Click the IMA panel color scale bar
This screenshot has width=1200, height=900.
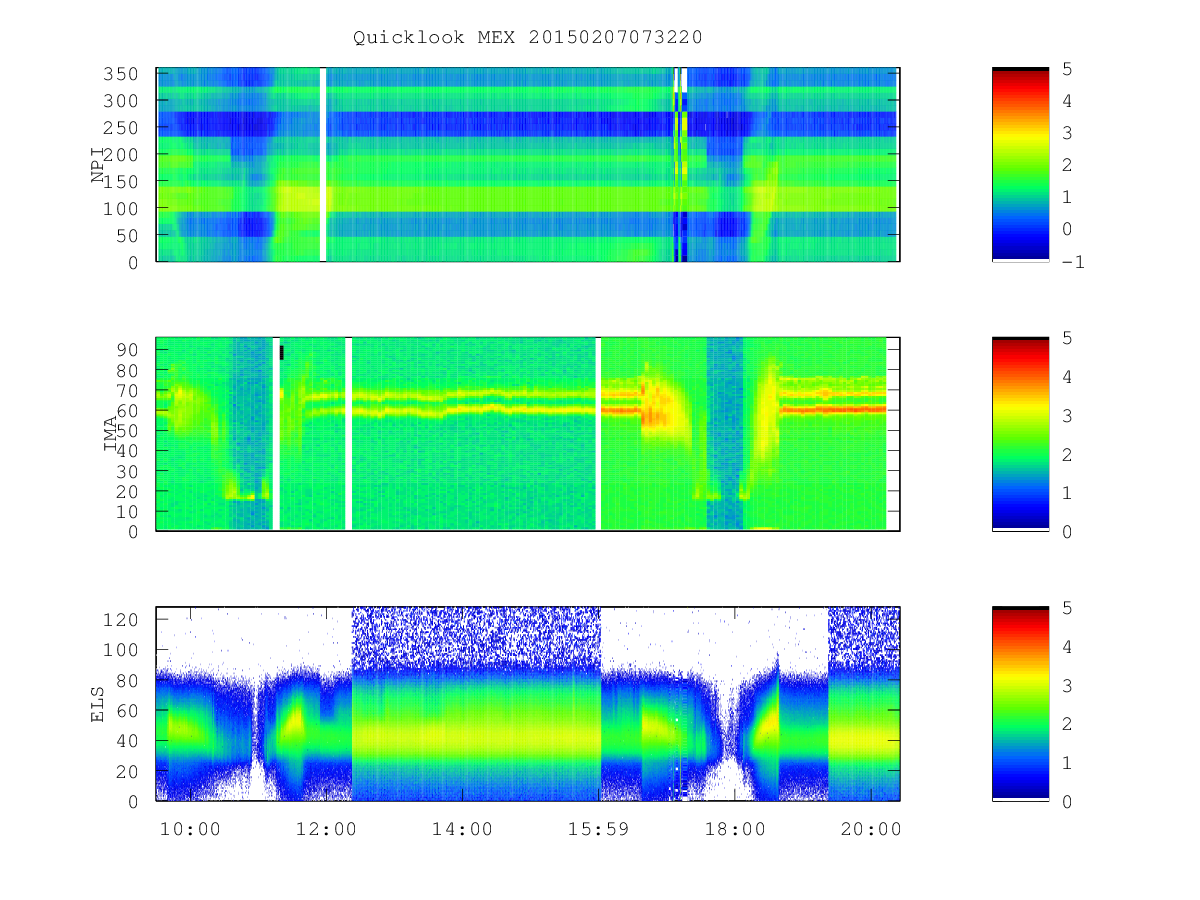pos(1020,434)
